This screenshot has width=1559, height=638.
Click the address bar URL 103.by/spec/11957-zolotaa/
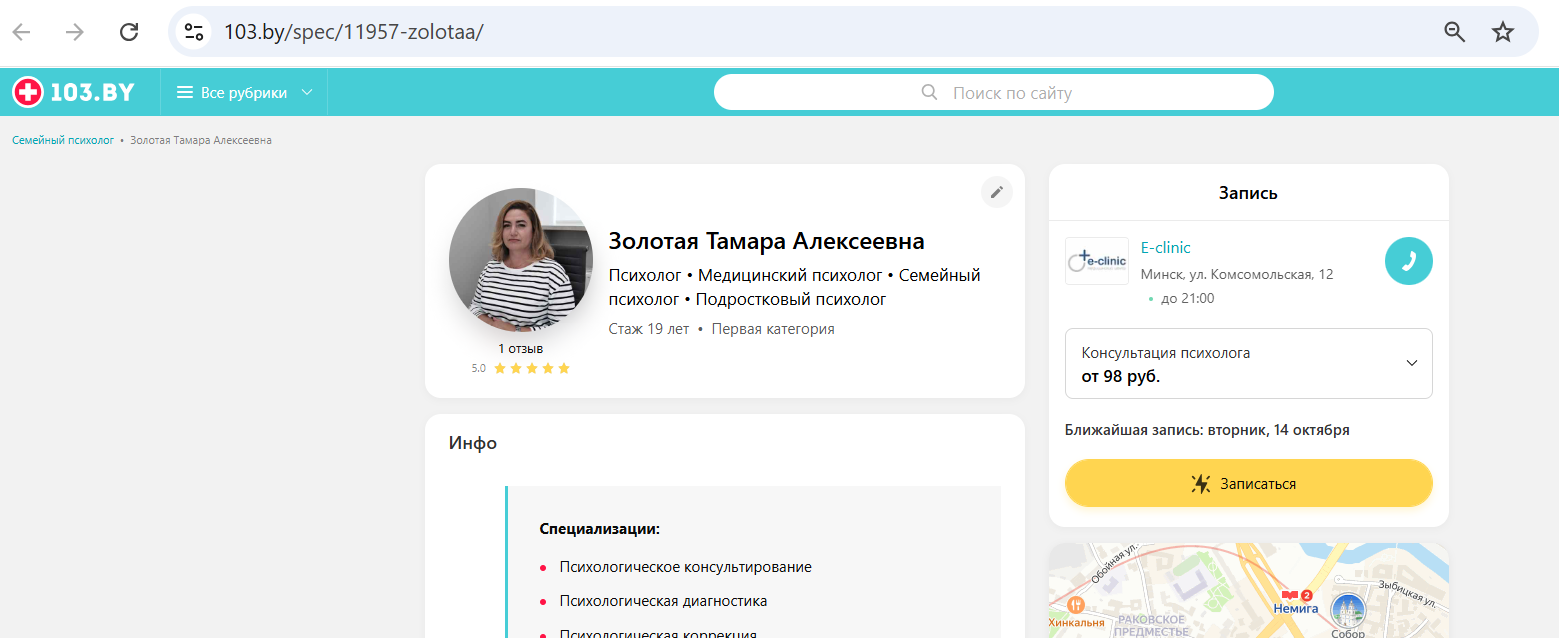click(x=353, y=32)
